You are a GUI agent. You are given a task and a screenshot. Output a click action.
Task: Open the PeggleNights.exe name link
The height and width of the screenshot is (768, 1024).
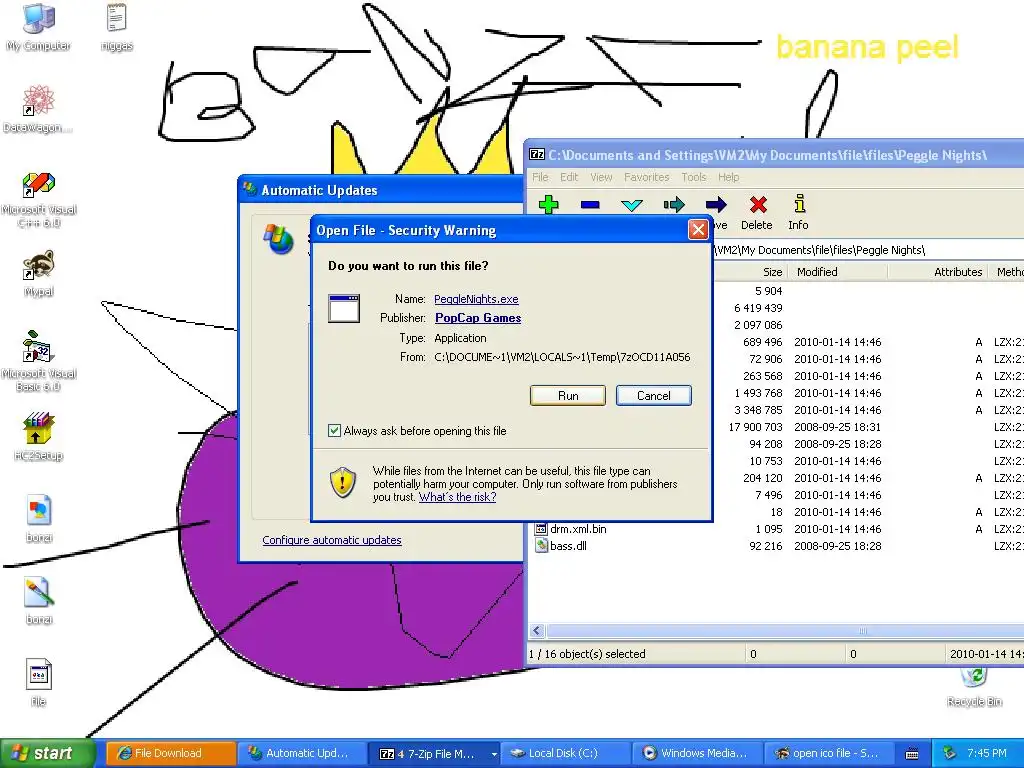click(x=476, y=299)
